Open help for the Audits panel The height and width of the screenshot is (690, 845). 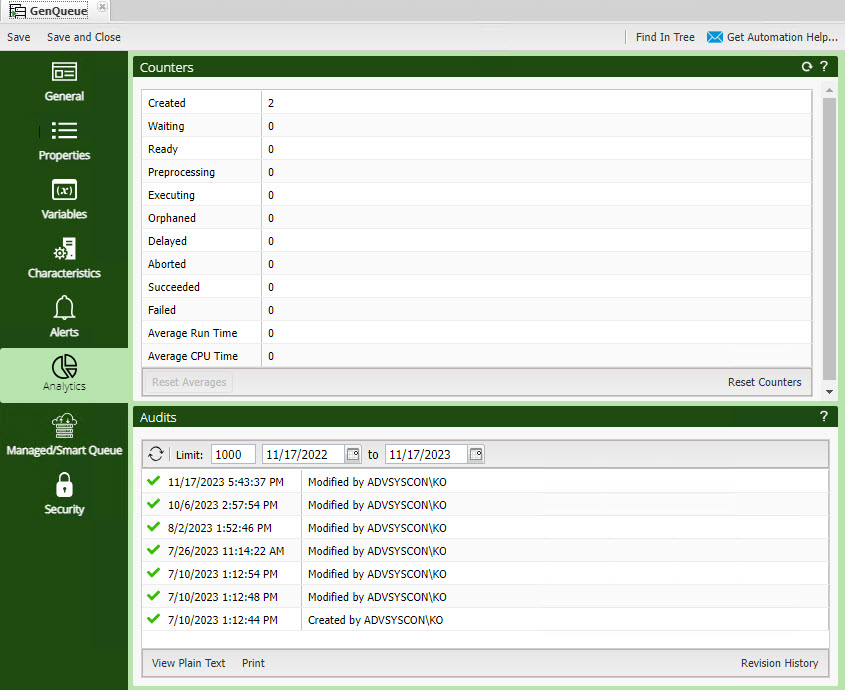[823, 416]
